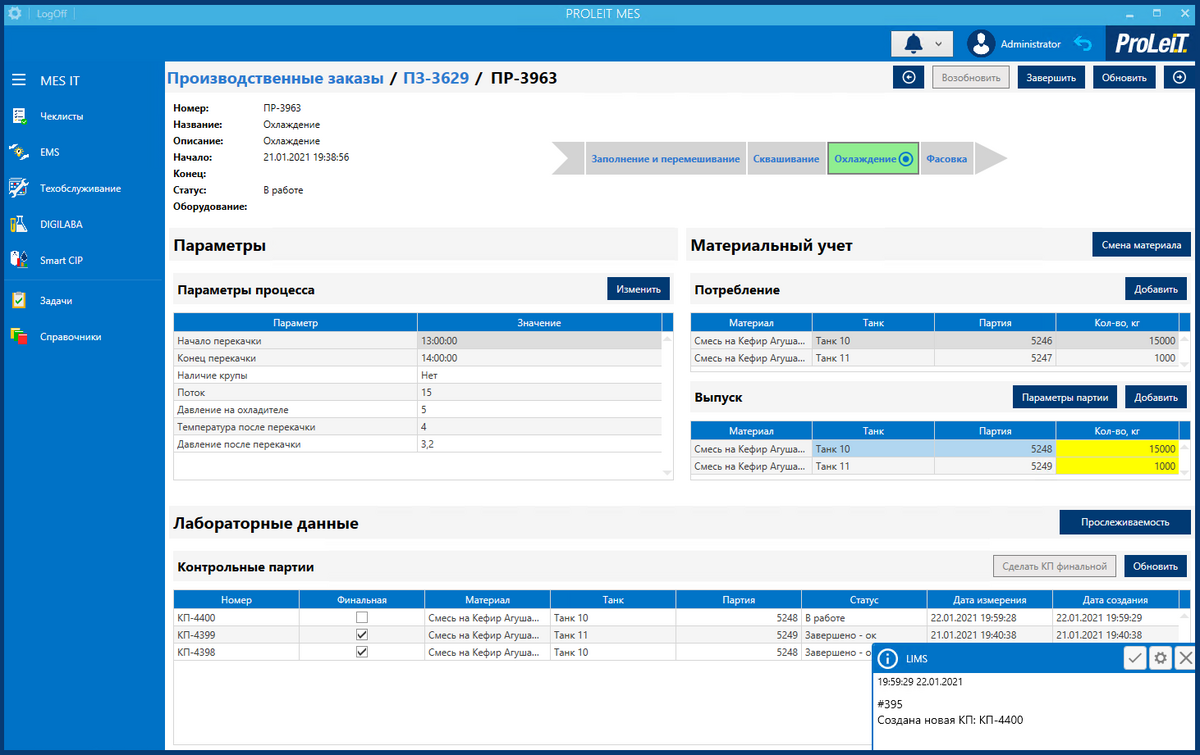Select the Фасовка stage

point(947,159)
